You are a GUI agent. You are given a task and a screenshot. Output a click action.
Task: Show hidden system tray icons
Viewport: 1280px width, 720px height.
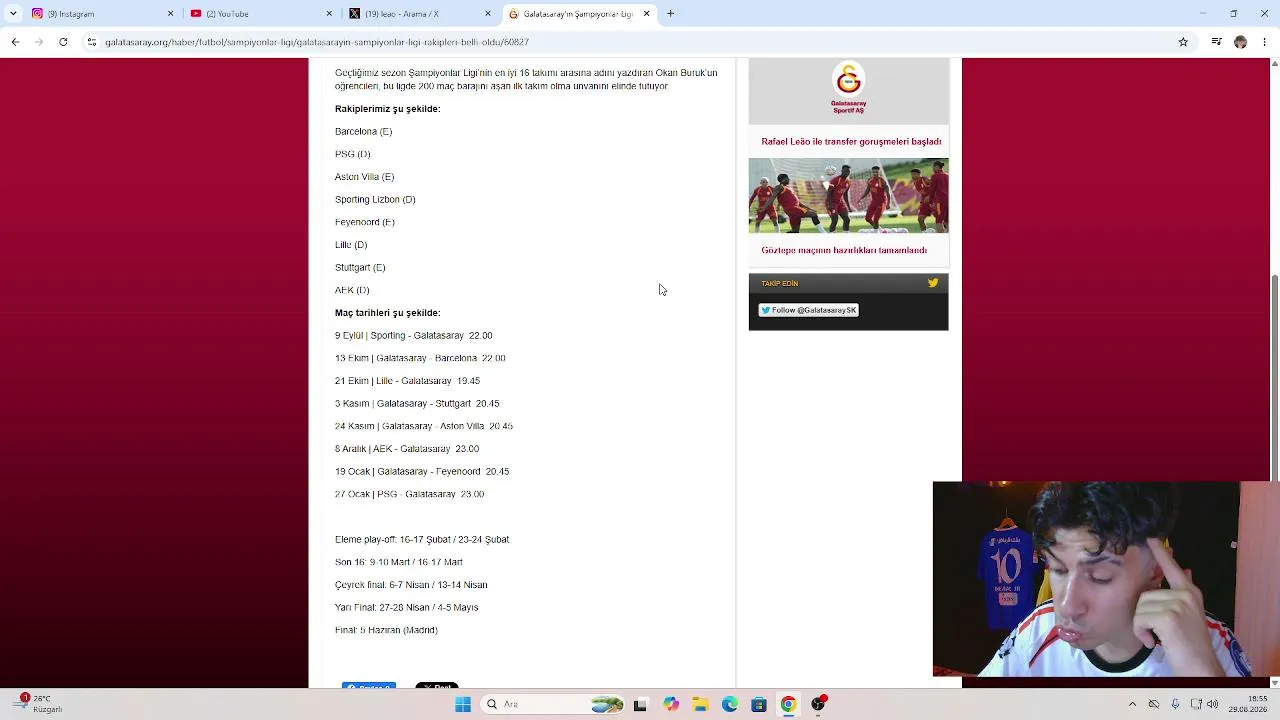(1132, 704)
